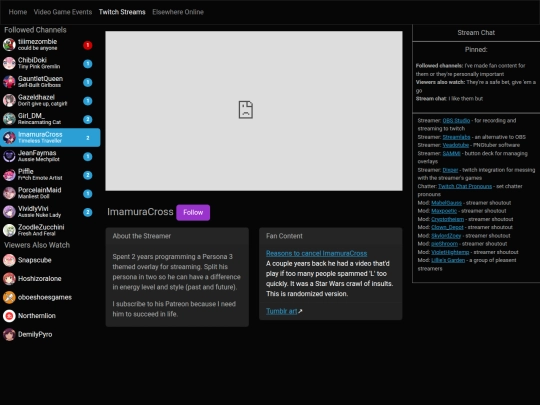
Task: Click the blue badge beside VividlyVivi
Action: [87, 212]
